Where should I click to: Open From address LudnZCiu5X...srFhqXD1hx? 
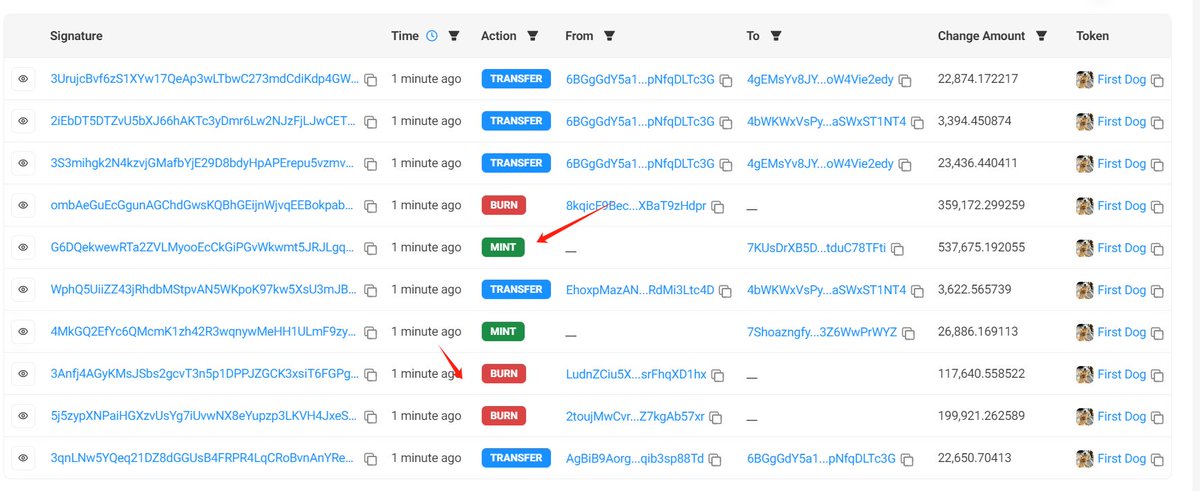636,374
